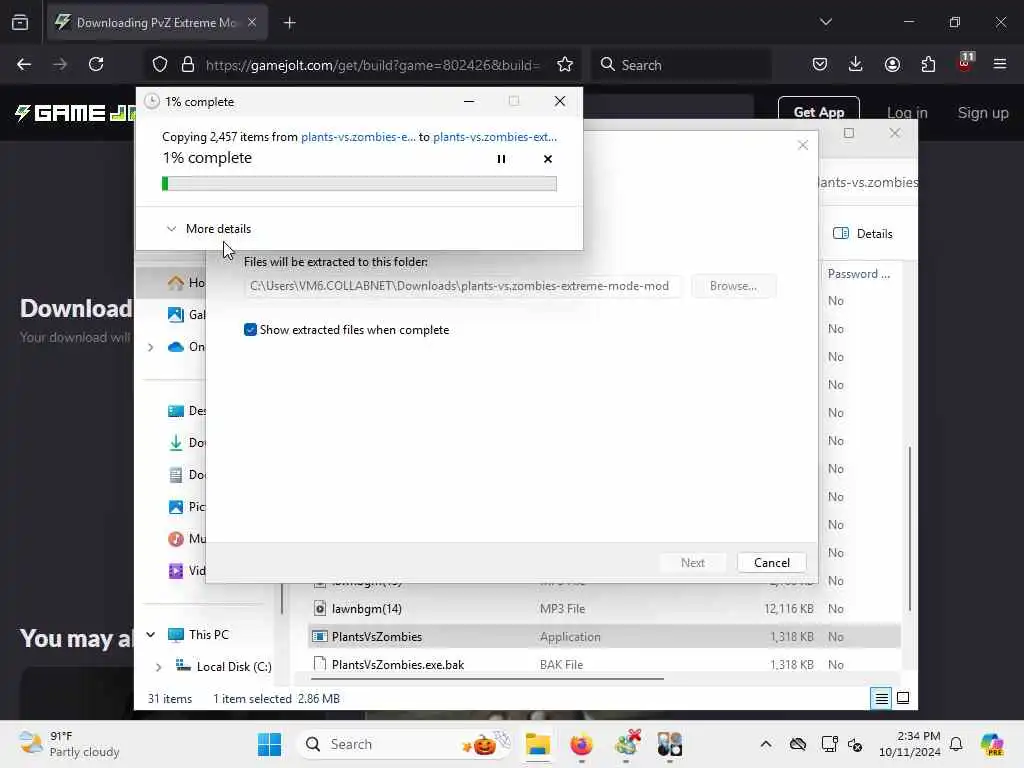Viewport: 1024px width, 768px height.
Task: Click the uBlock extension icon
Action: pos(965,63)
